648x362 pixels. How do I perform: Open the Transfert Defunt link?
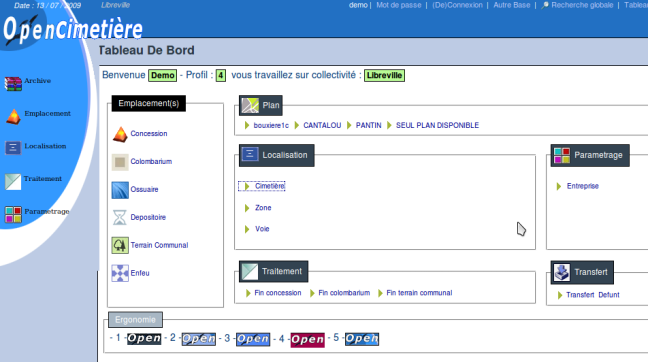593,295
